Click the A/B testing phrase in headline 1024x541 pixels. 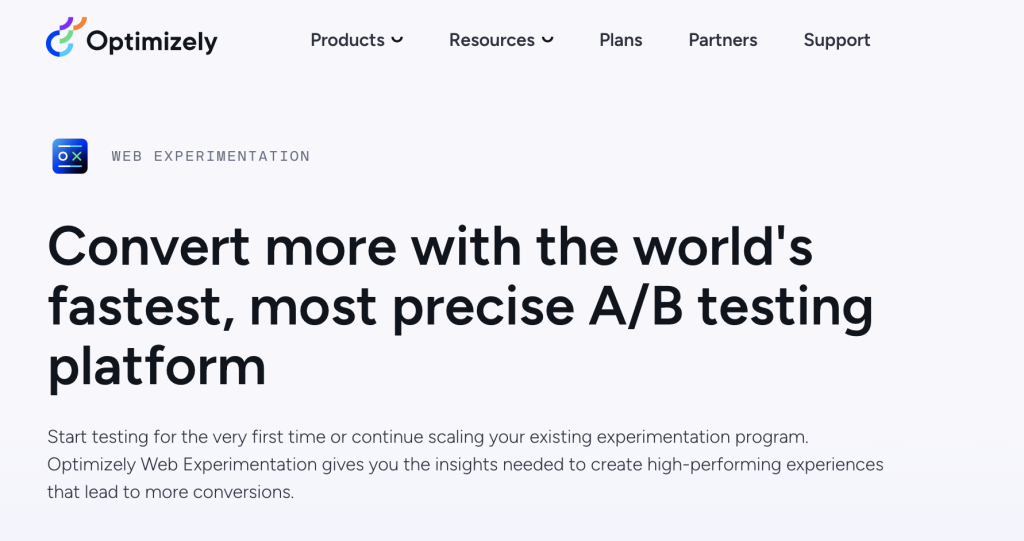click(731, 306)
